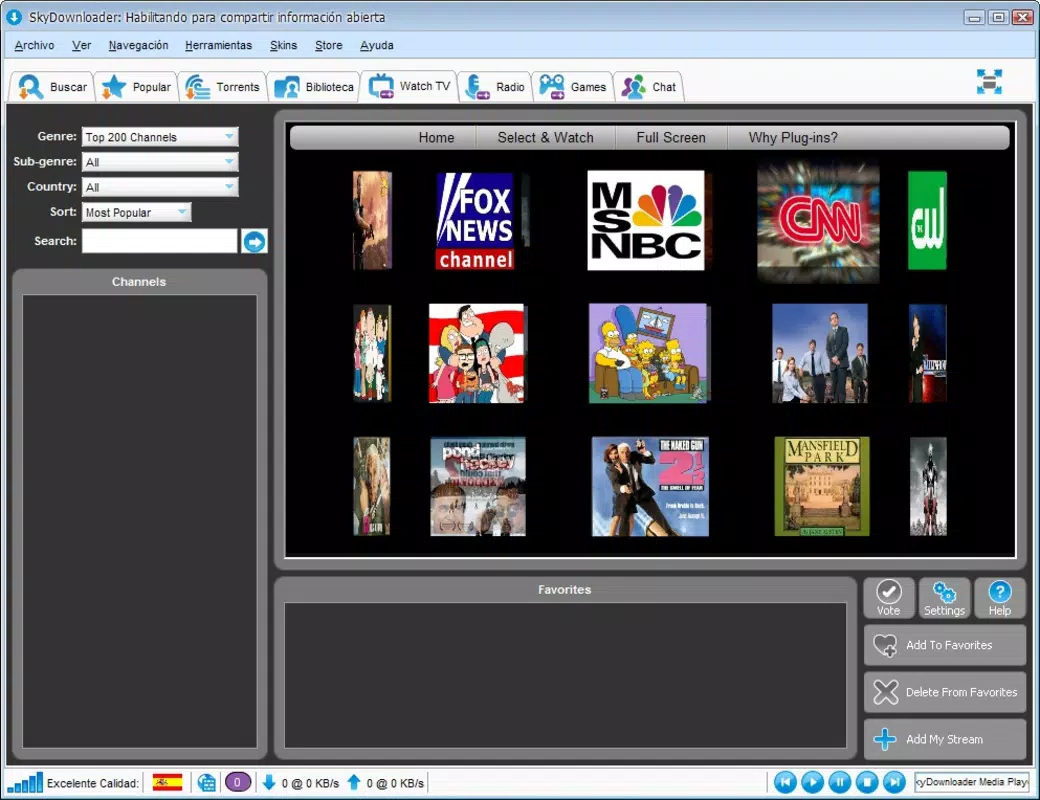Click the previous track media button

[785, 783]
